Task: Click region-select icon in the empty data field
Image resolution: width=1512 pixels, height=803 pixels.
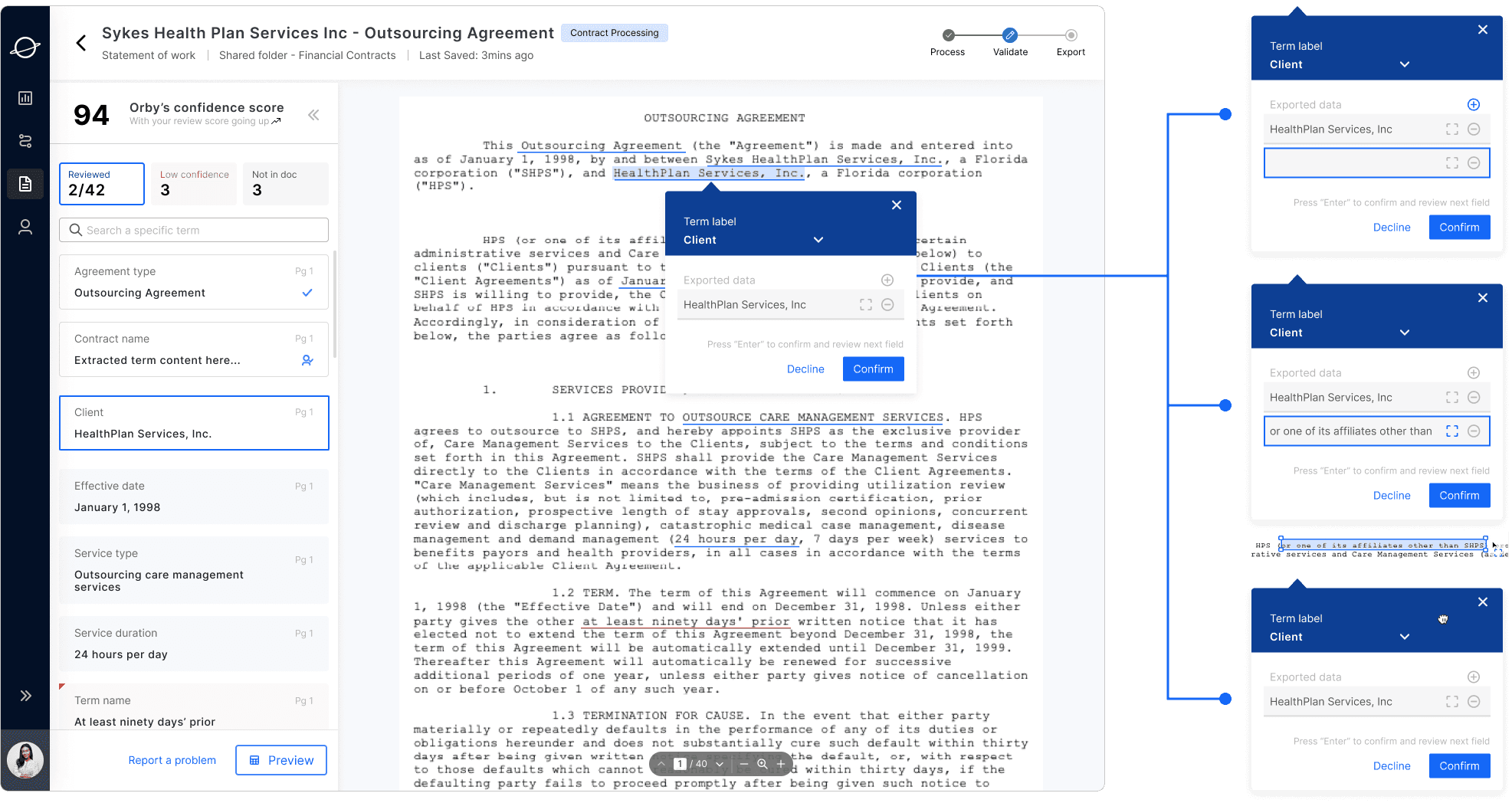Action: [1452, 163]
